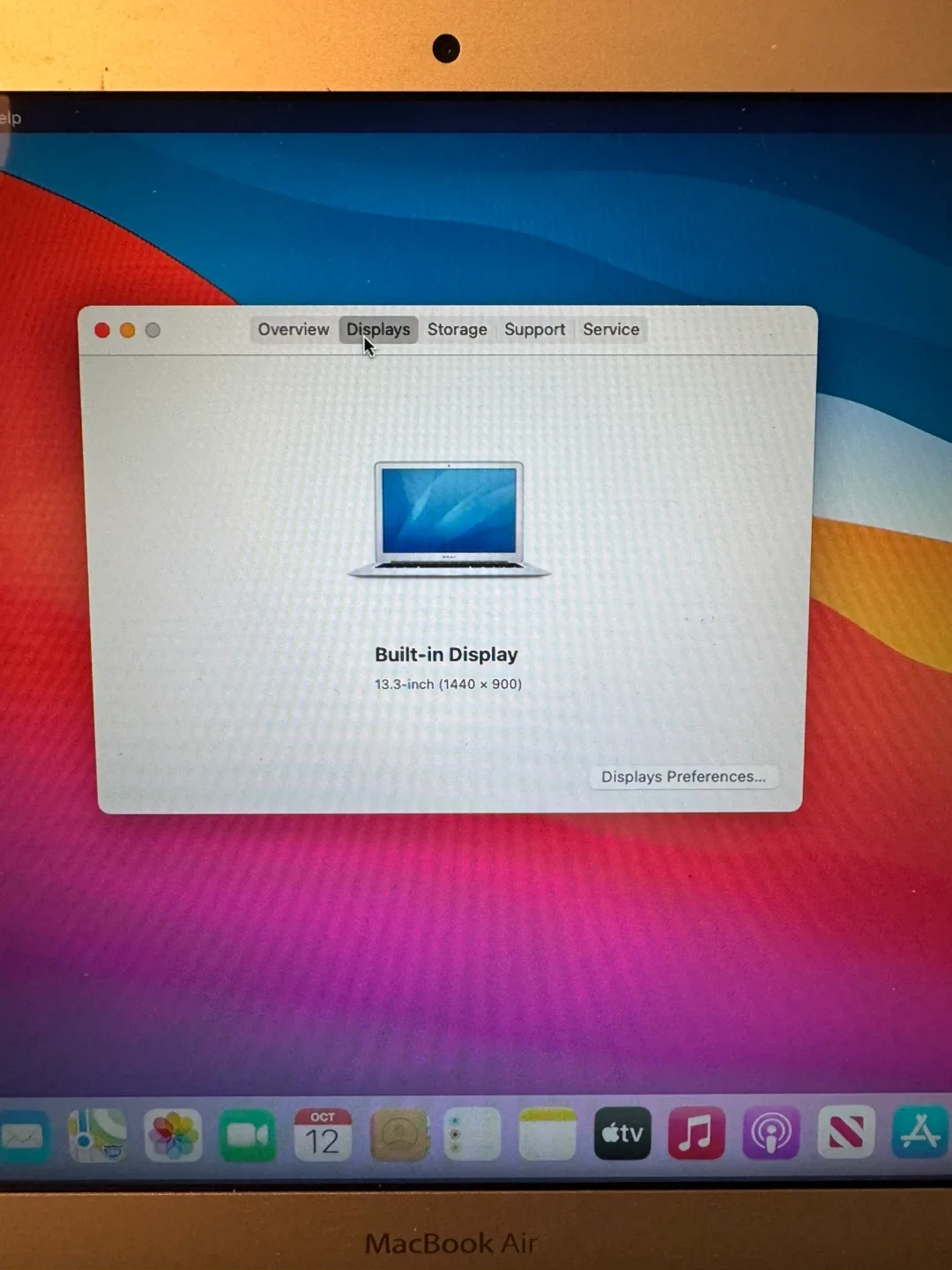Viewport: 952px width, 1270px height.
Task: Open the Contacts app from the Dock
Action: click(398, 1133)
